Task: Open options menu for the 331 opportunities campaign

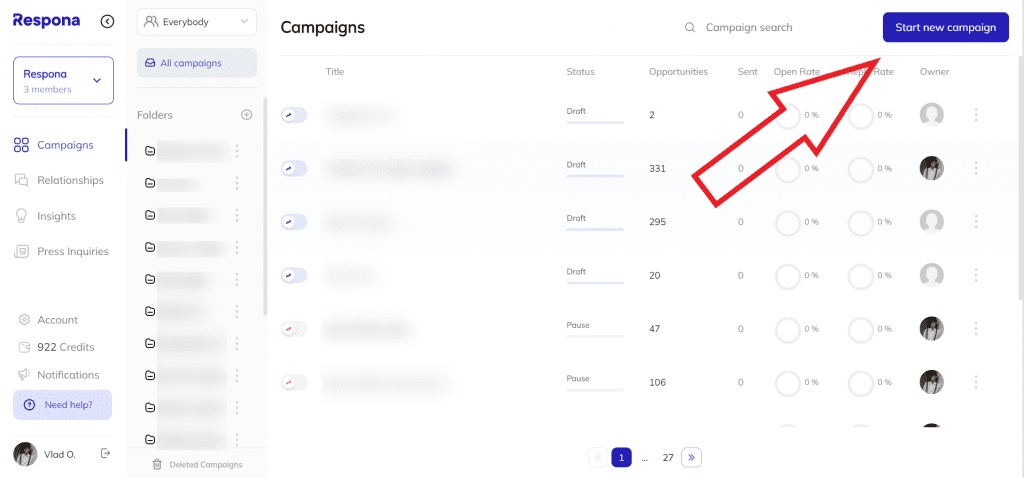Action: 976,168
